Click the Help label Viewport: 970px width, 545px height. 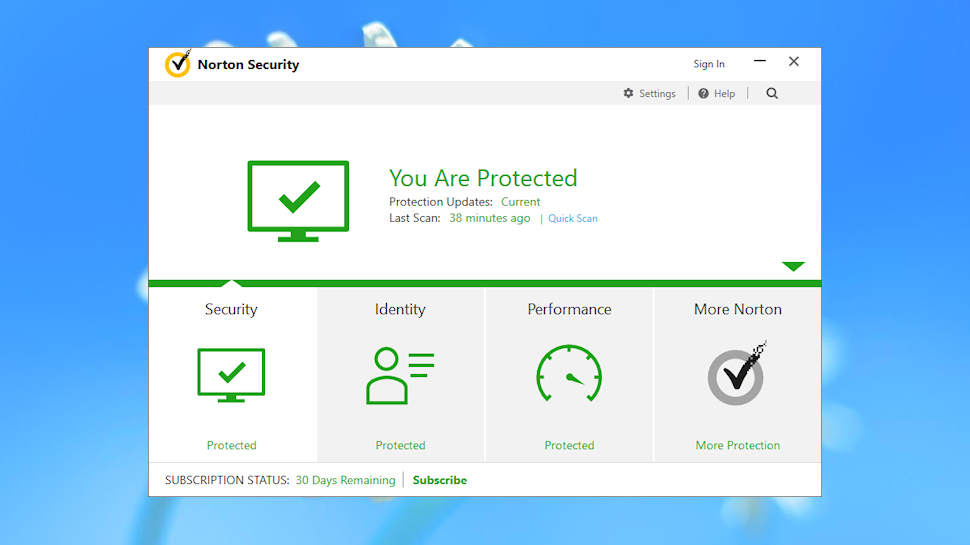point(724,93)
